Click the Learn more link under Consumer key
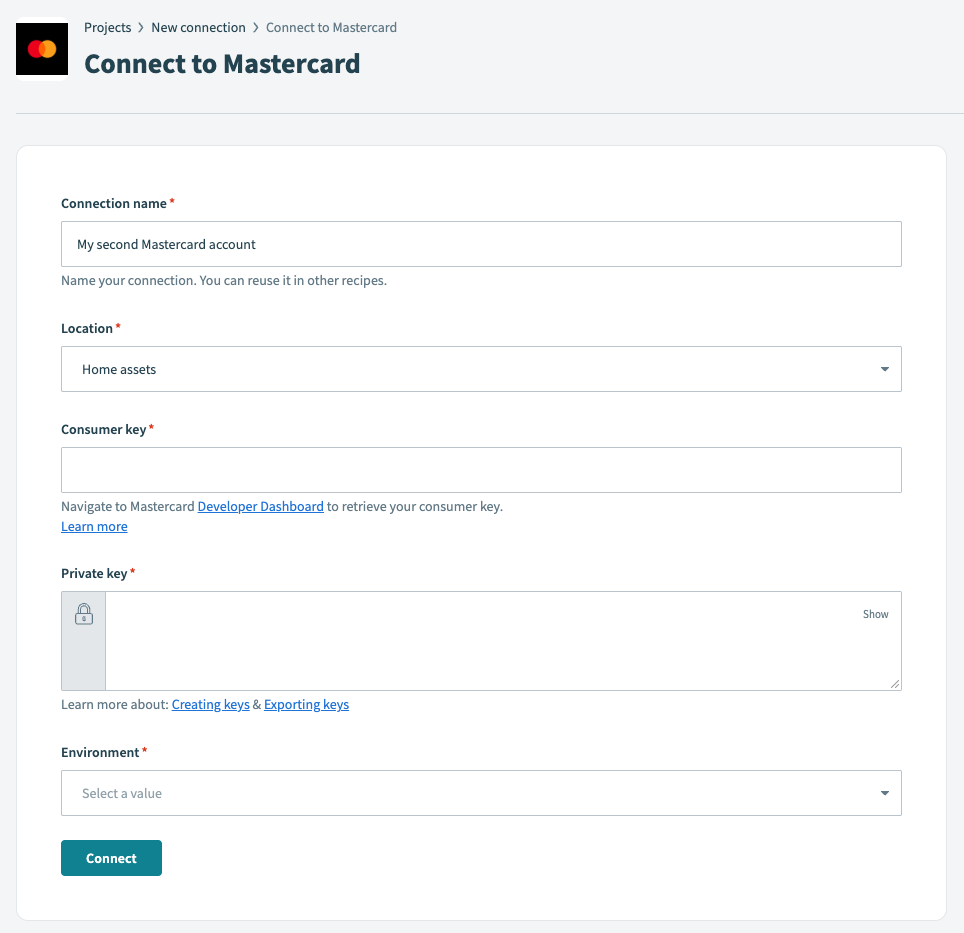964x933 pixels. click(93, 526)
